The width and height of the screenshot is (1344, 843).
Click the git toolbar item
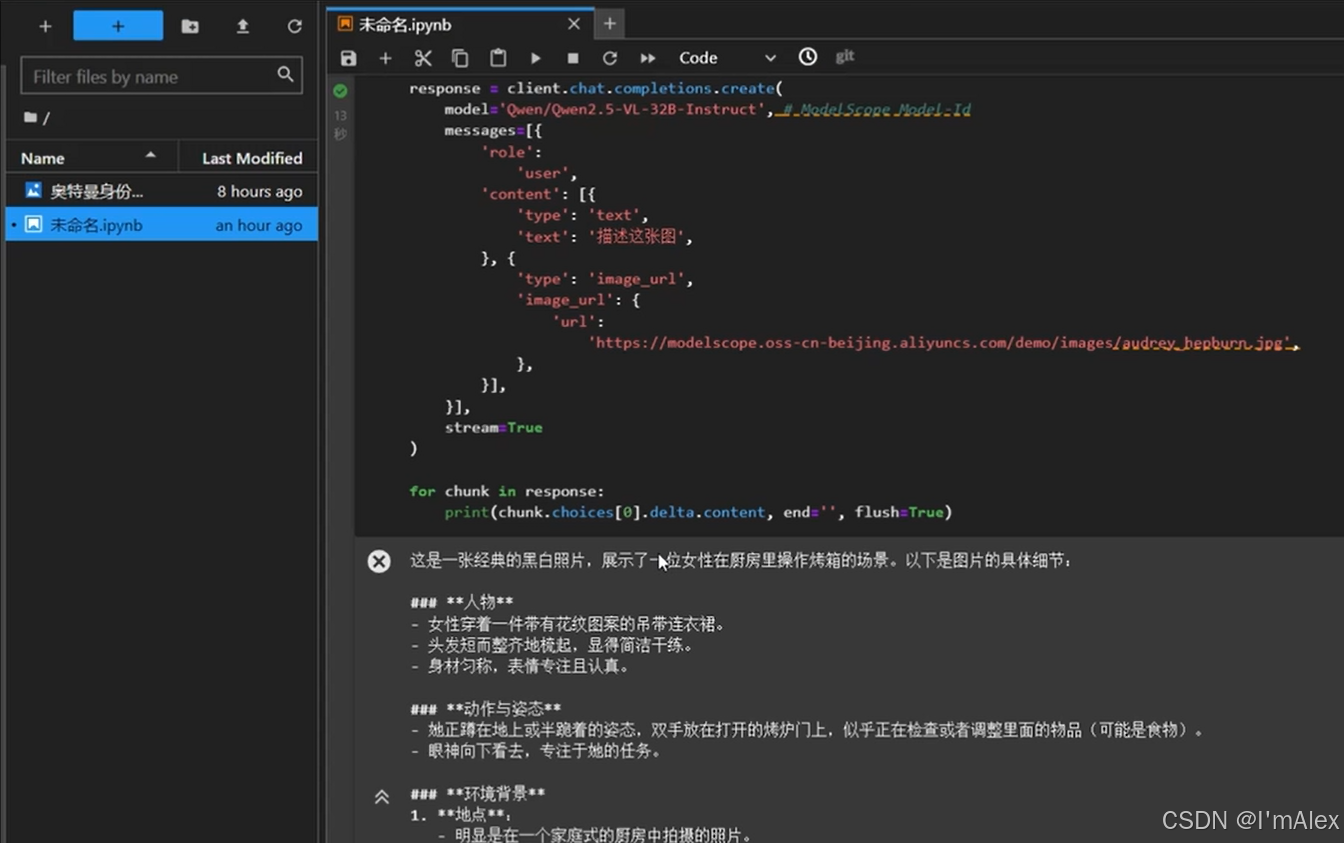[845, 56]
